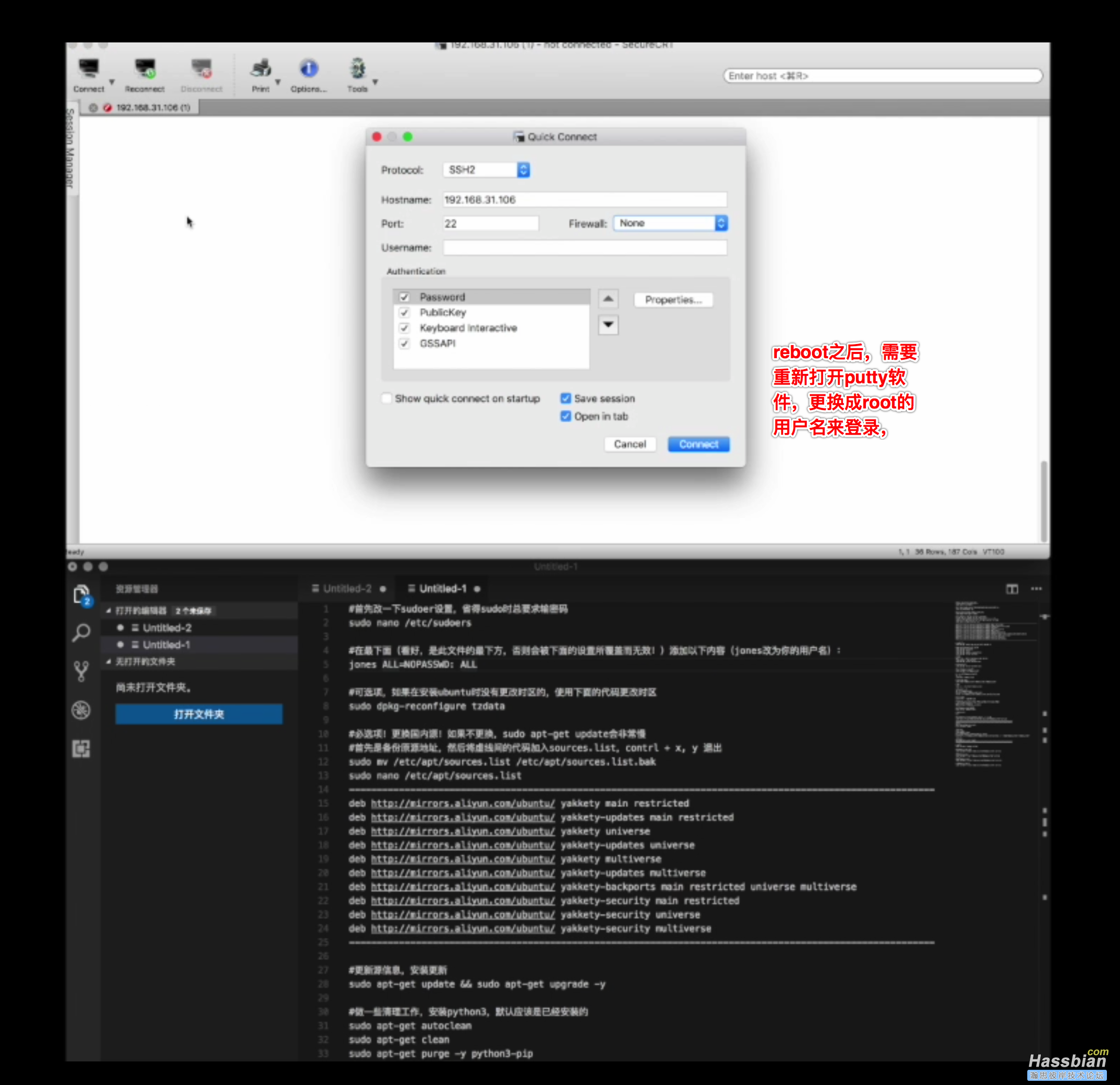Viewport: 1120px width, 1085px height.
Task: Toggle the Keyboard Interactive checkbox
Action: pos(404,328)
